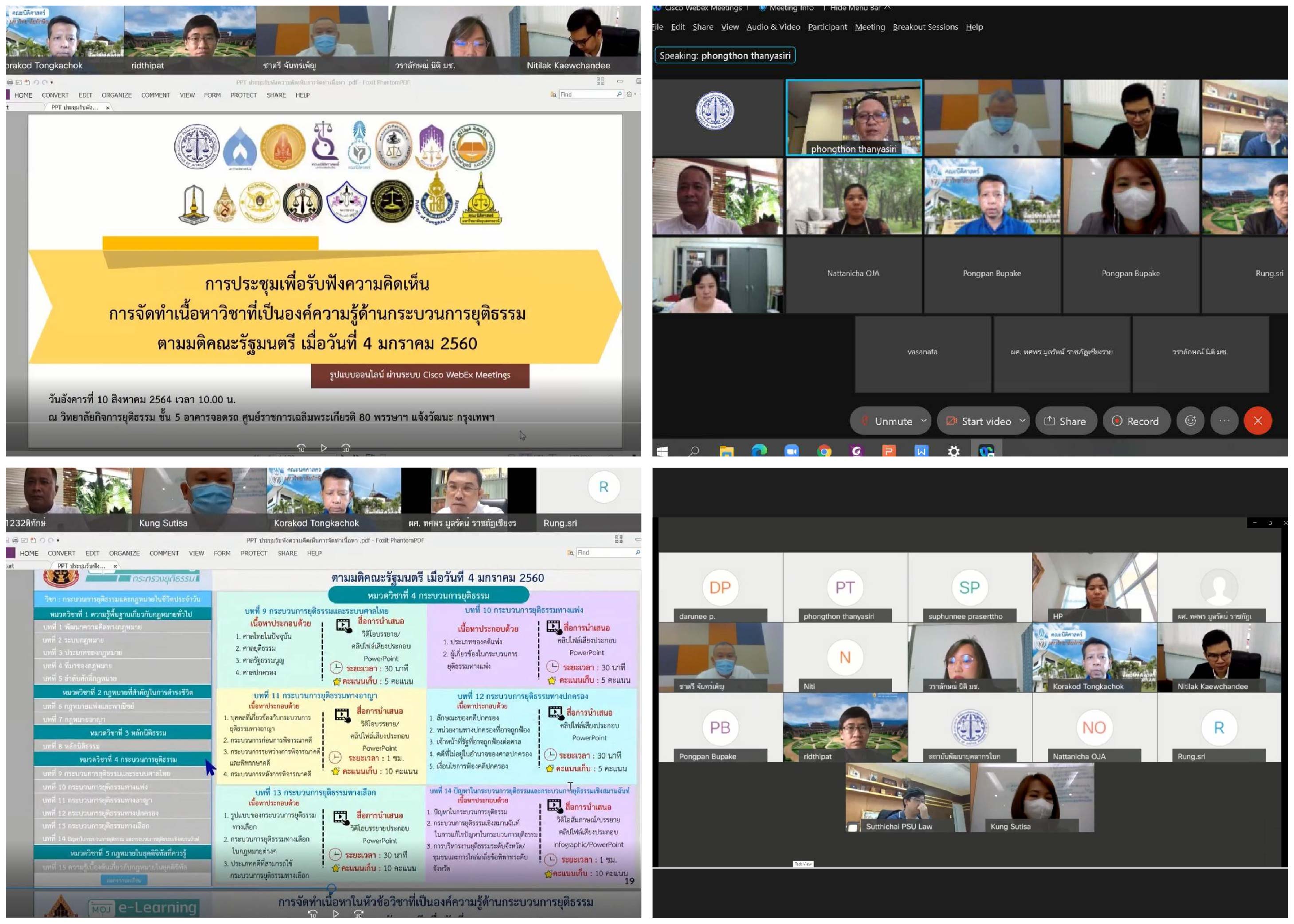This screenshot has height=924, width=1294.
Task: Click the red leave meeting button
Action: coord(1258,421)
